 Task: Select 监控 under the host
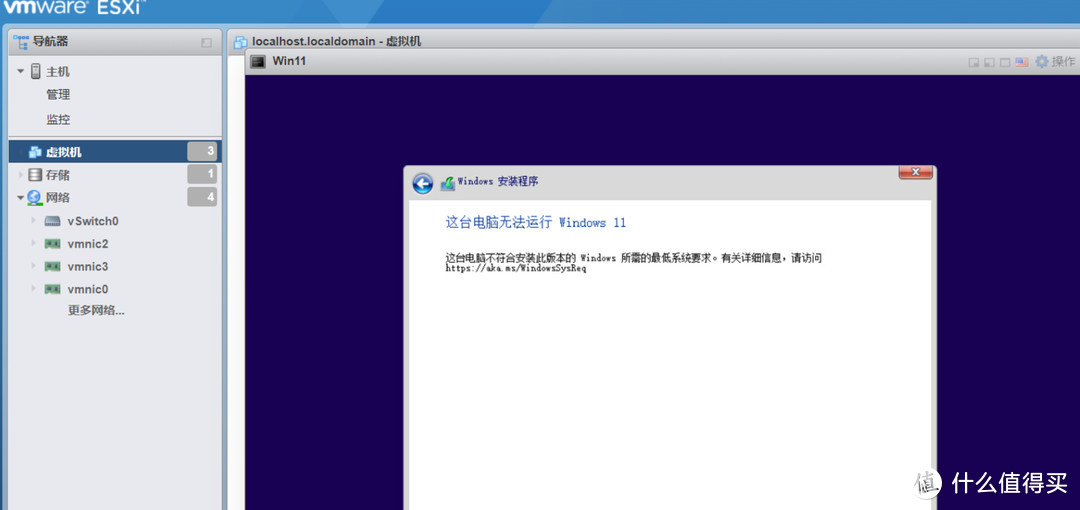point(58,120)
